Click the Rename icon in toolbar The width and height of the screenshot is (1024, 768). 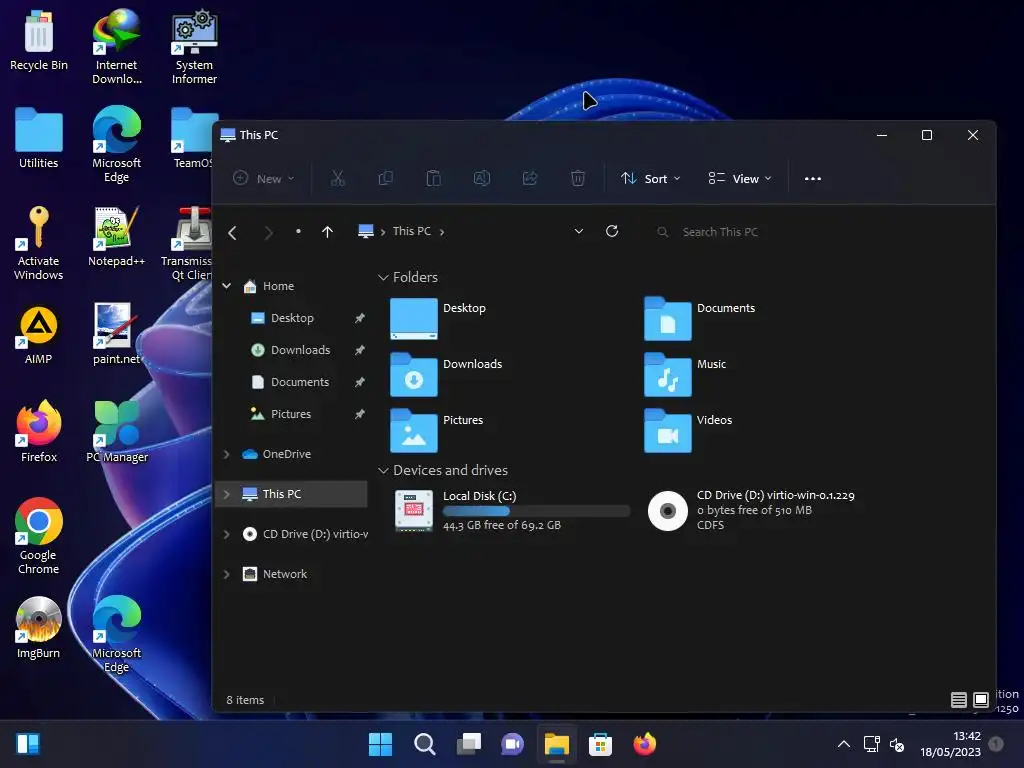coord(482,178)
